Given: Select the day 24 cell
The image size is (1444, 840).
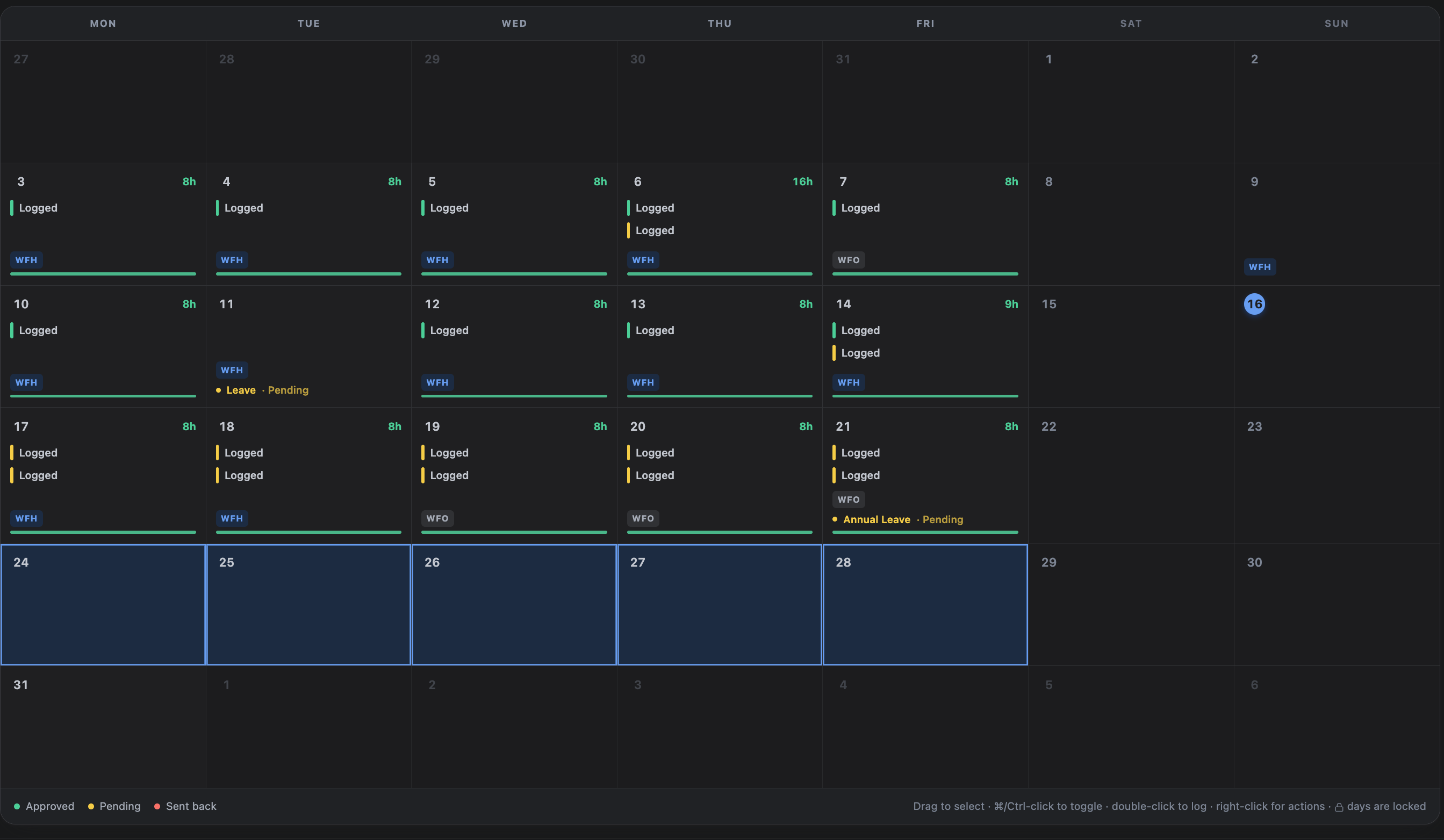Looking at the screenshot, I should coord(103,605).
